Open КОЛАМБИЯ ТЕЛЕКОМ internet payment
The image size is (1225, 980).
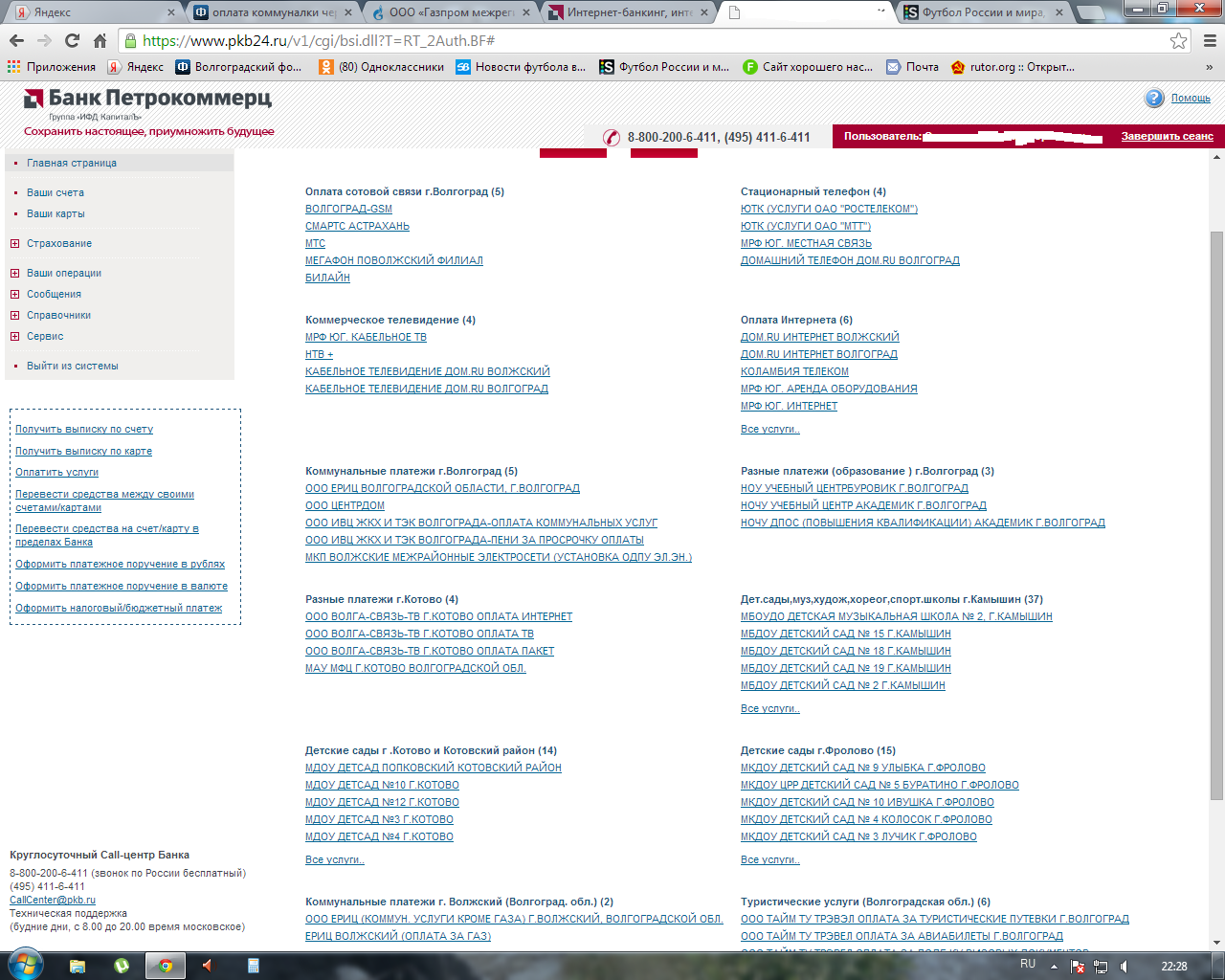coord(794,371)
